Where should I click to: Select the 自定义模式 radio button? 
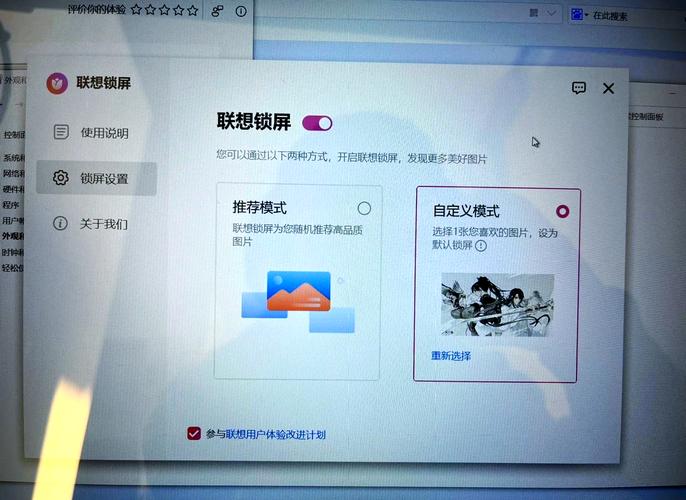coord(562,212)
